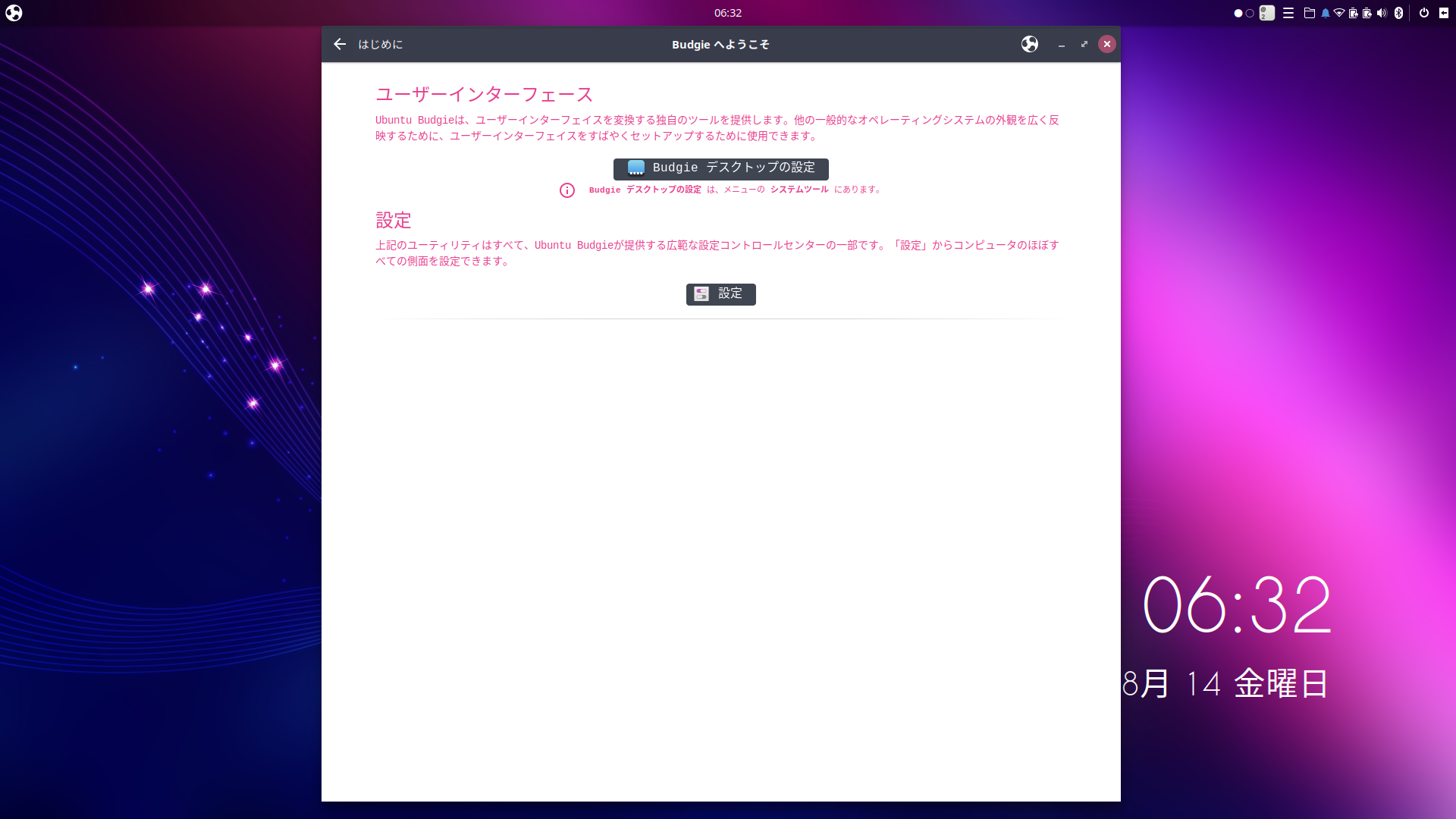The height and width of the screenshot is (819, 1456).
Task: Click the Bluetooth panel icon
Action: 1399,13
